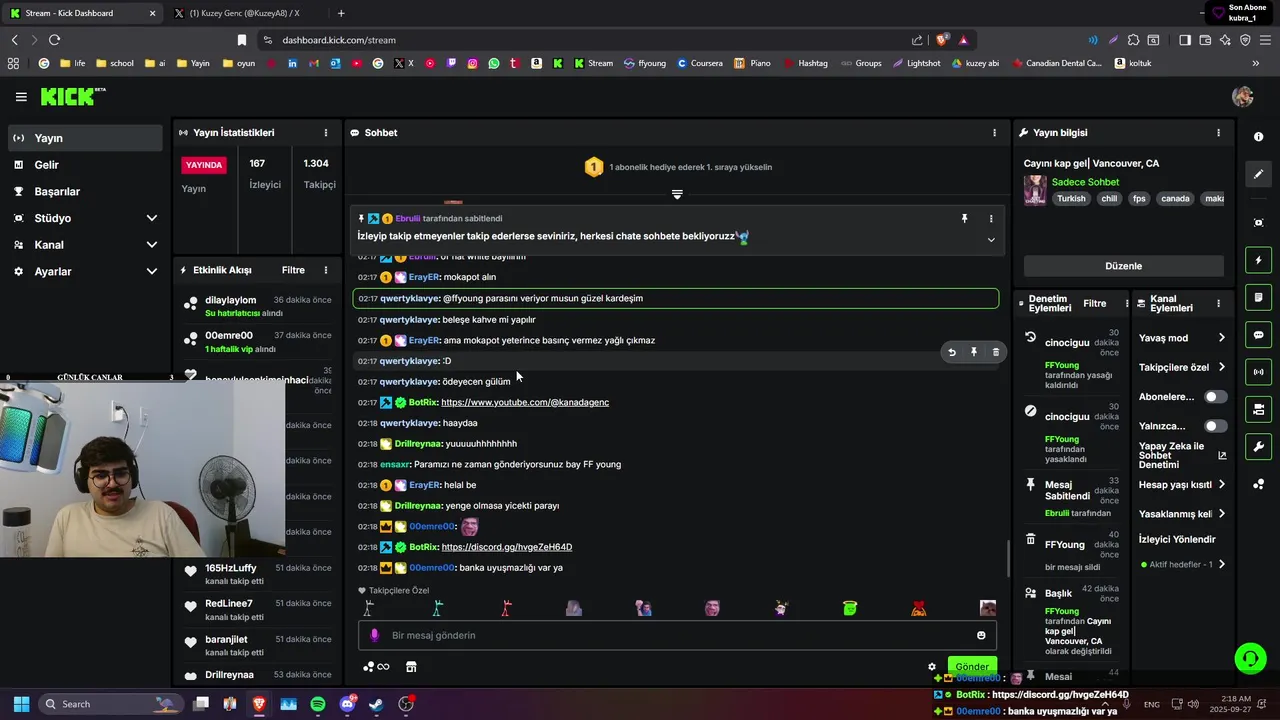This screenshot has height=720, width=1280.
Task: Click info icon at top of right sidebar
Action: coord(1258,136)
